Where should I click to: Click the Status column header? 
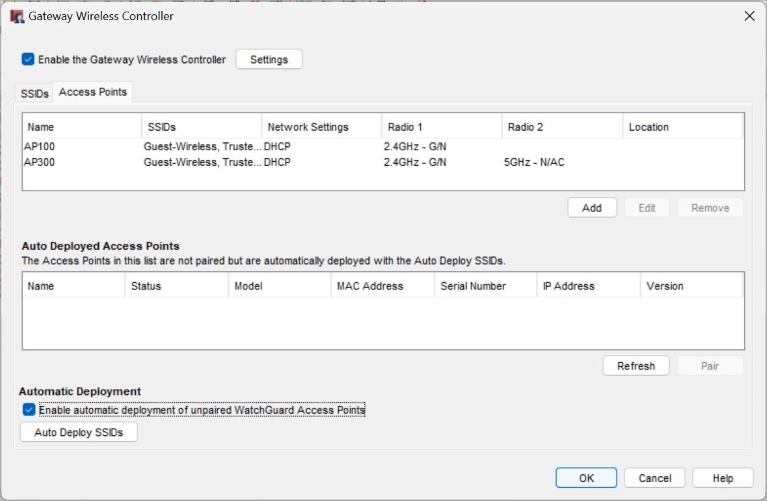pyautogui.click(x=177, y=286)
